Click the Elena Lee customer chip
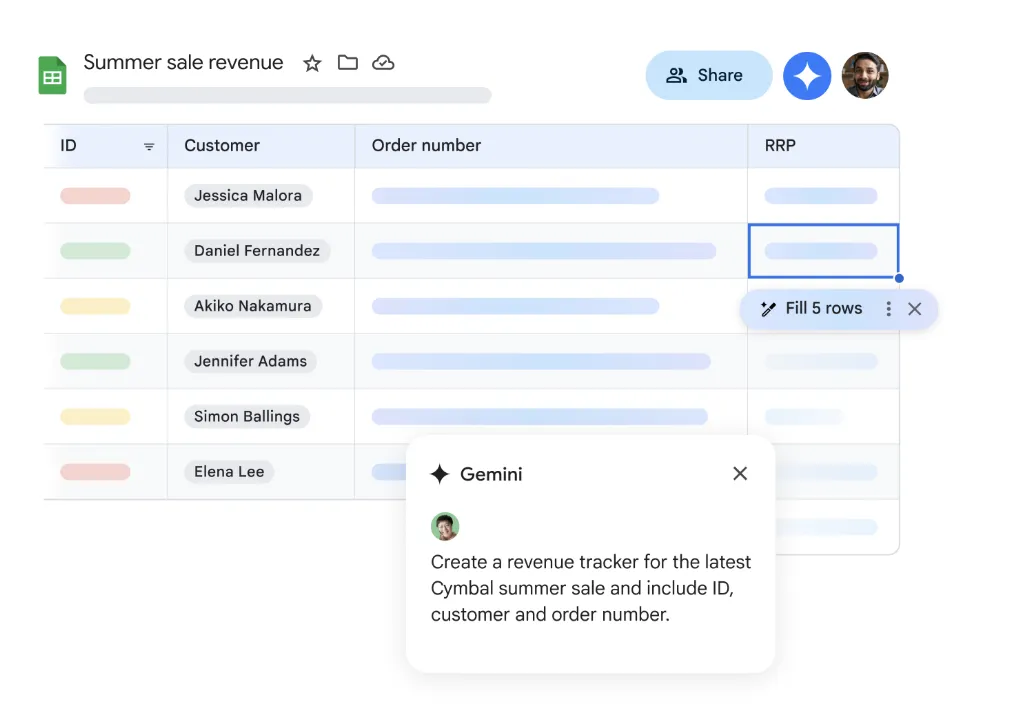The height and width of the screenshot is (724, 1034). pyautogui.click(x=229, y=471)
